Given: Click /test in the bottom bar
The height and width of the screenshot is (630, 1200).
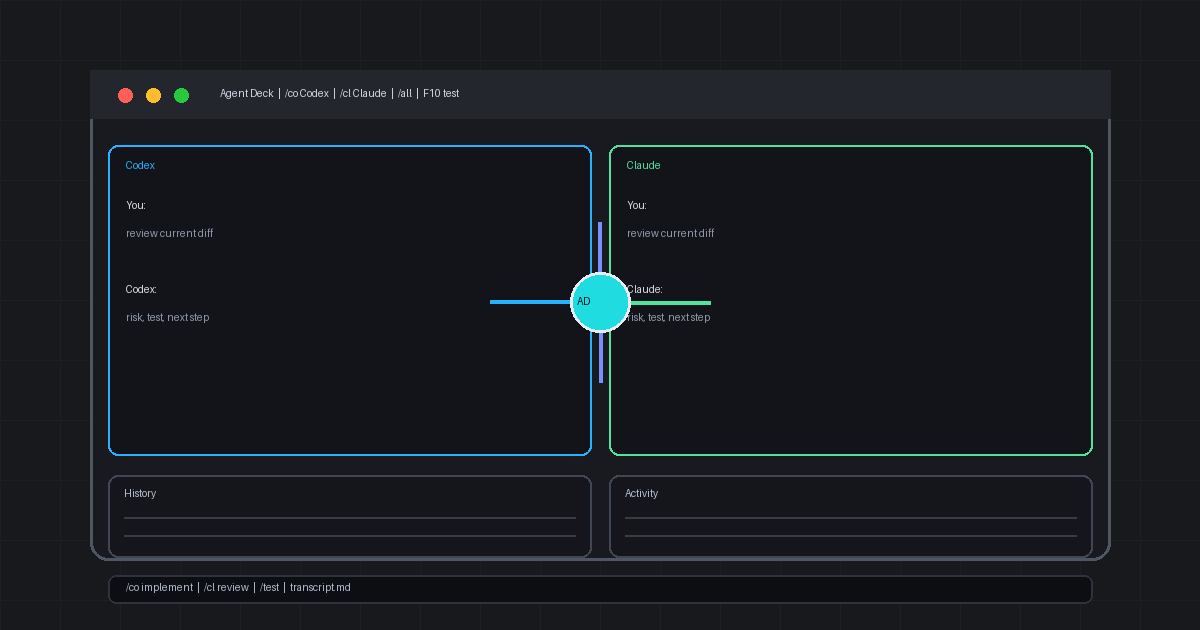Looking at the screenshot, I should click(269, 588).
